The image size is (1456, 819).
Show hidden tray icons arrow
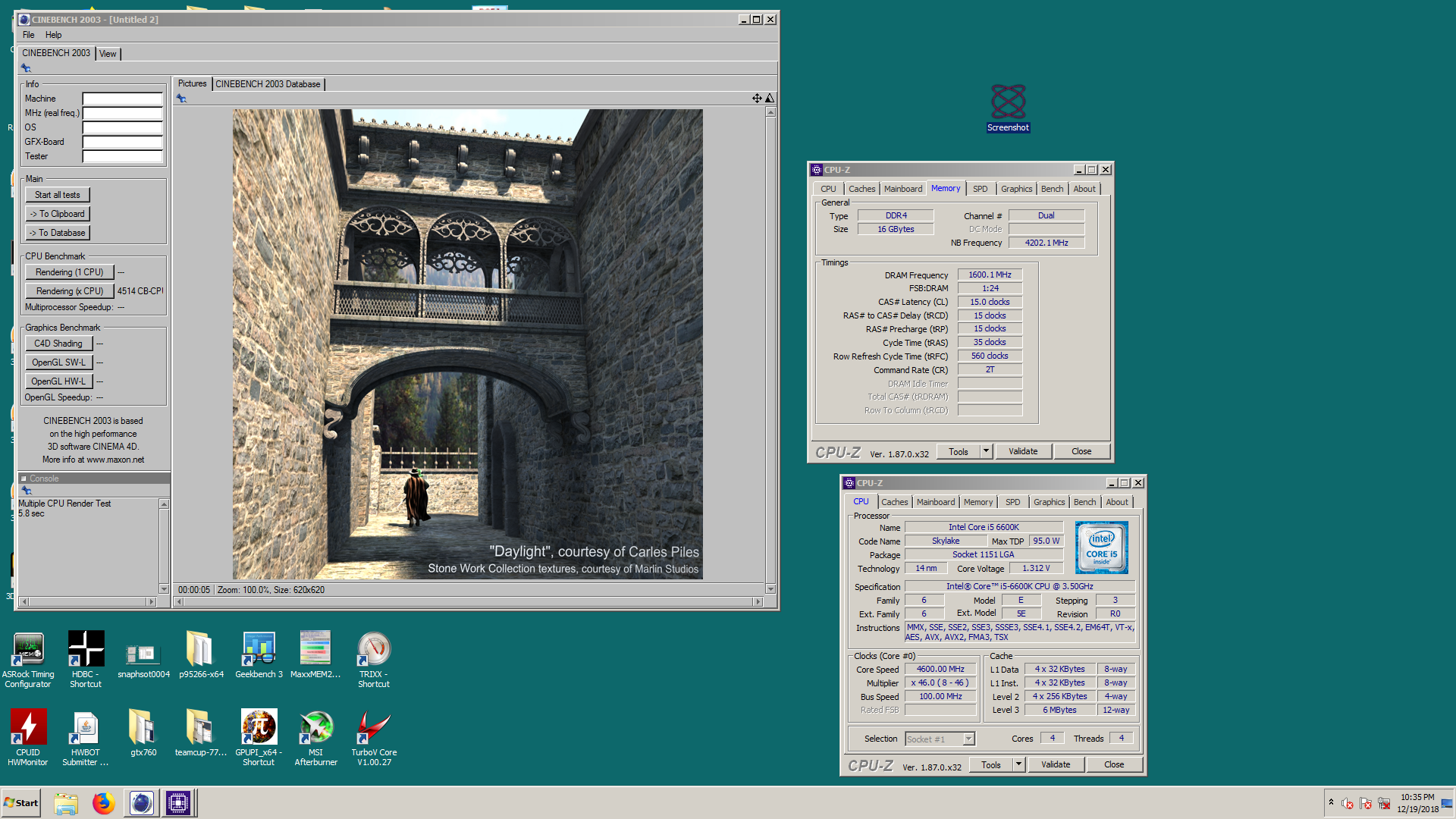point(1331,802)
